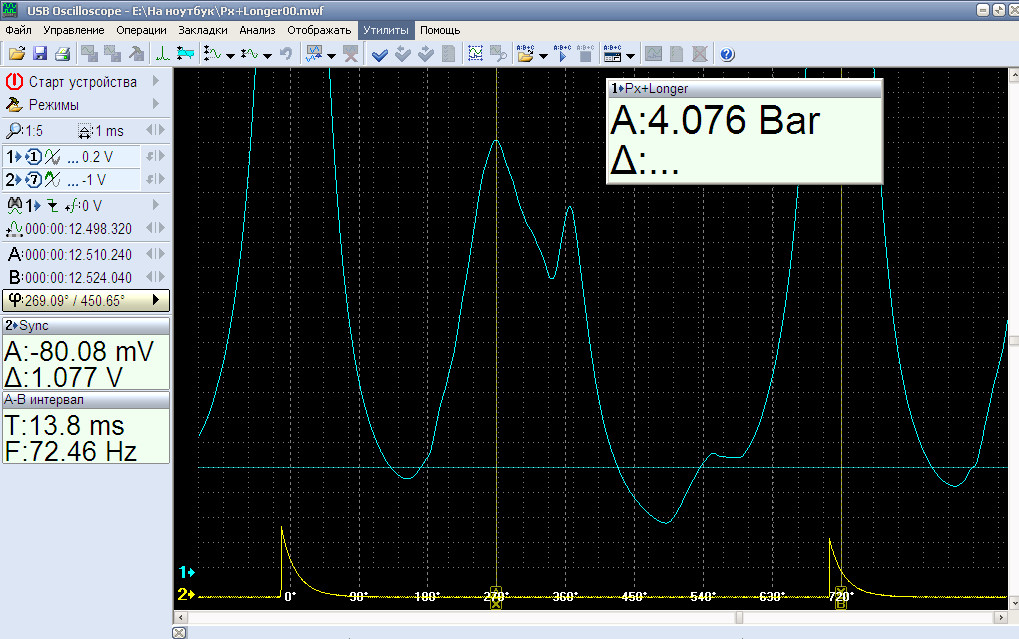Toggle channel 2 input selector numbered 7

[x=33, y=180]
